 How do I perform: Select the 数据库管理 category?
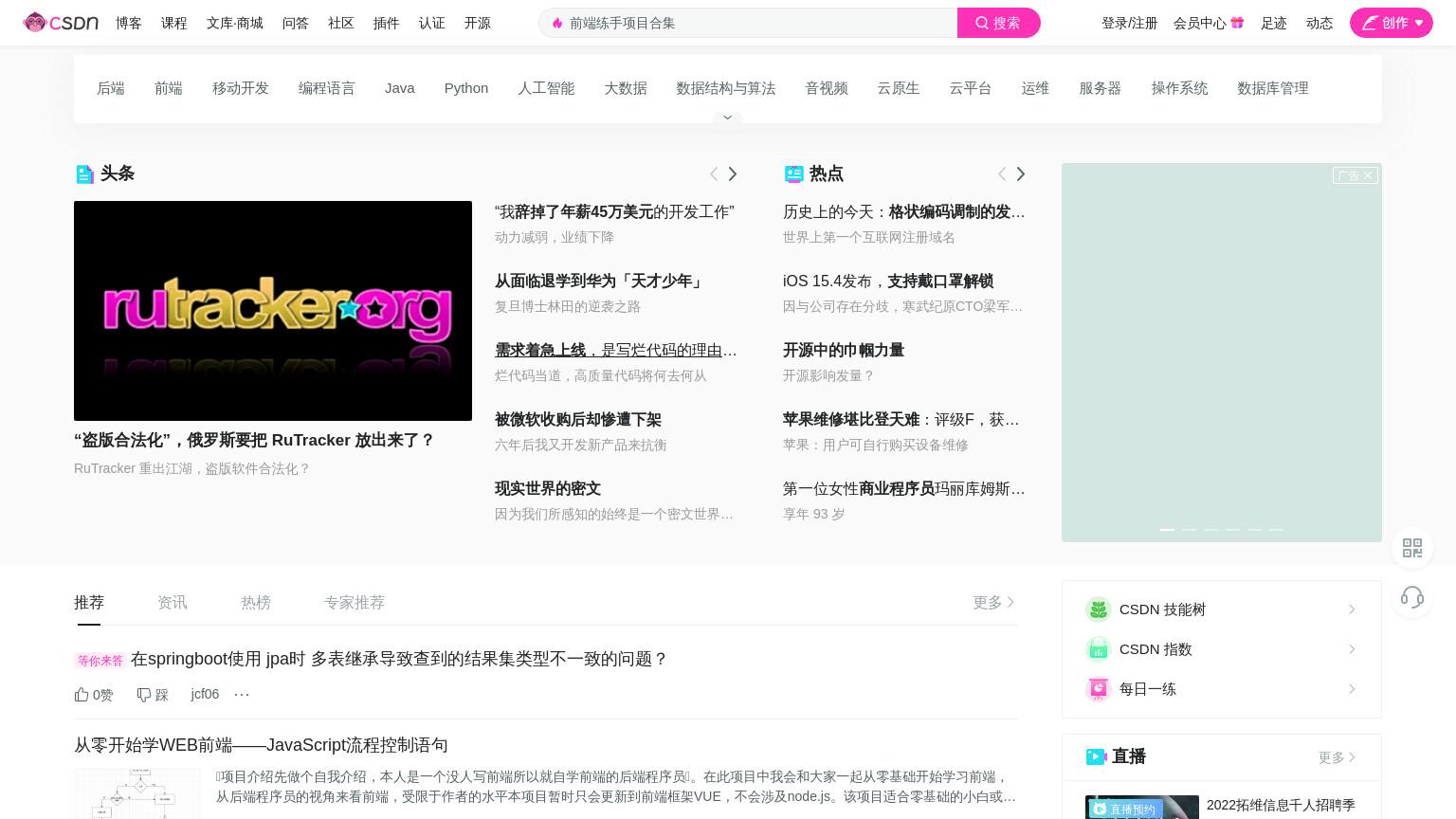click(1273, 88)
